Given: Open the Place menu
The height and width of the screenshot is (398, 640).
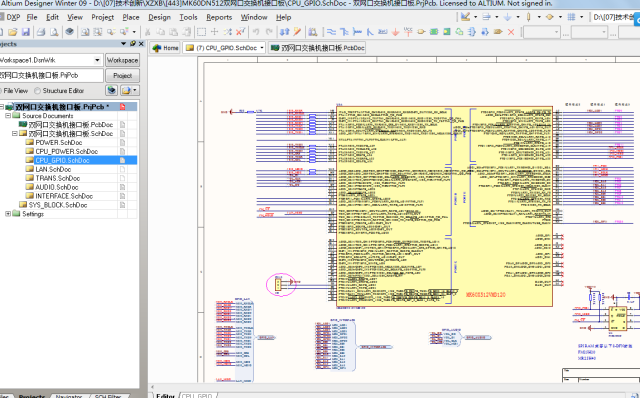Looking at the screenshot, I should tap(131, 17).
